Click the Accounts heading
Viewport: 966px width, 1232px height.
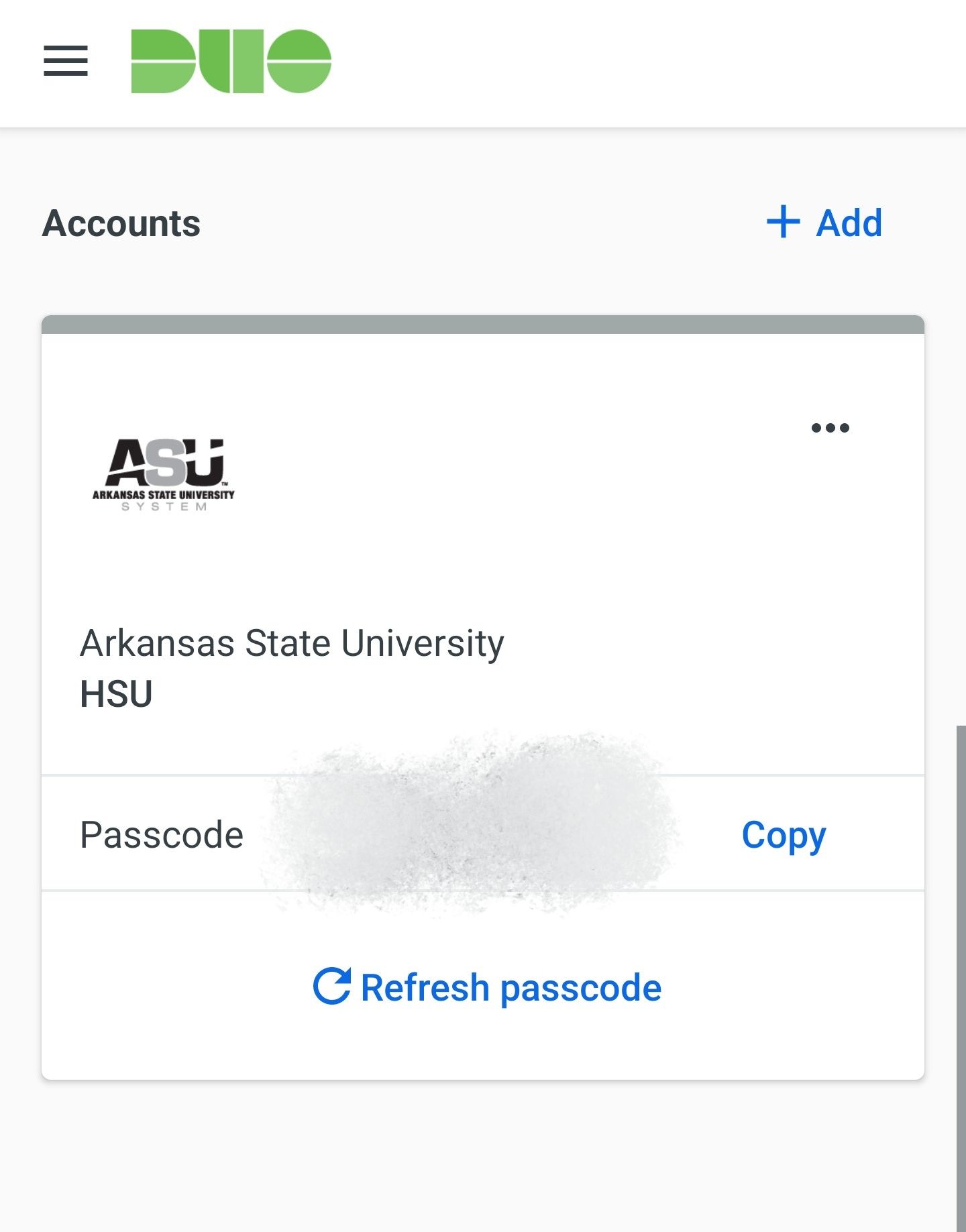(x=121, y=223)
